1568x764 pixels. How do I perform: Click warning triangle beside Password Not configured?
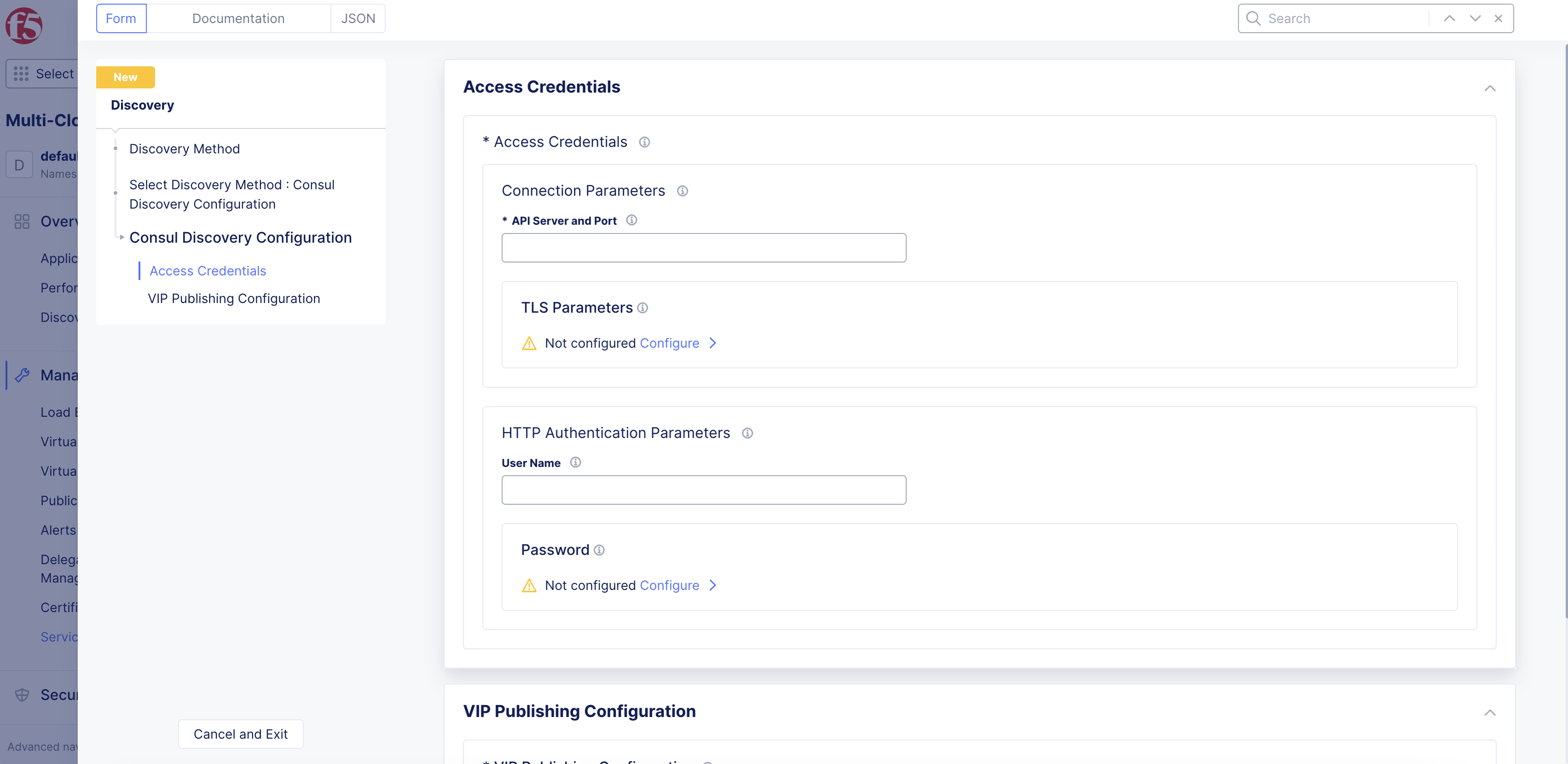click(x=529, y=585)
